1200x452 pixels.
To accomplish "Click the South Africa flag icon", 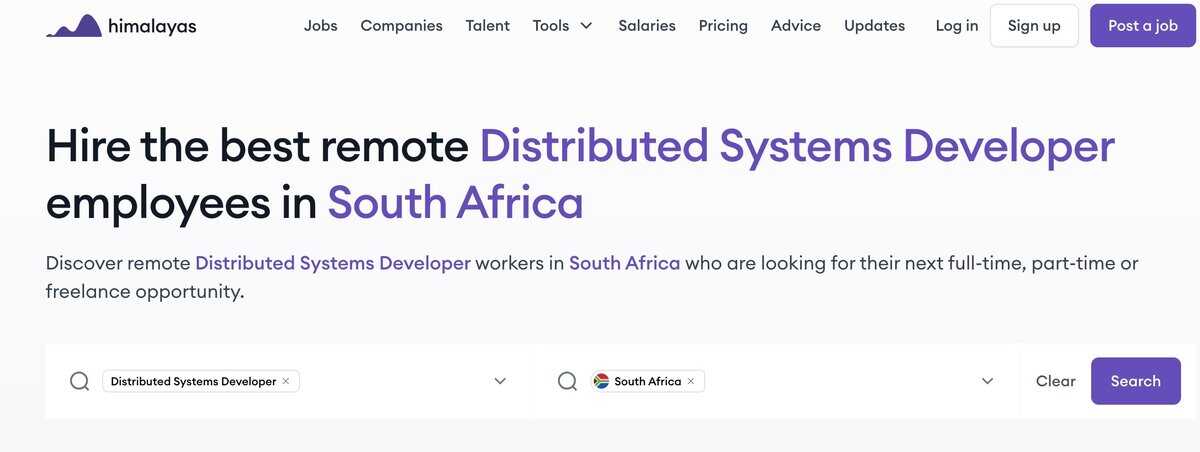I will coord(601,381).
